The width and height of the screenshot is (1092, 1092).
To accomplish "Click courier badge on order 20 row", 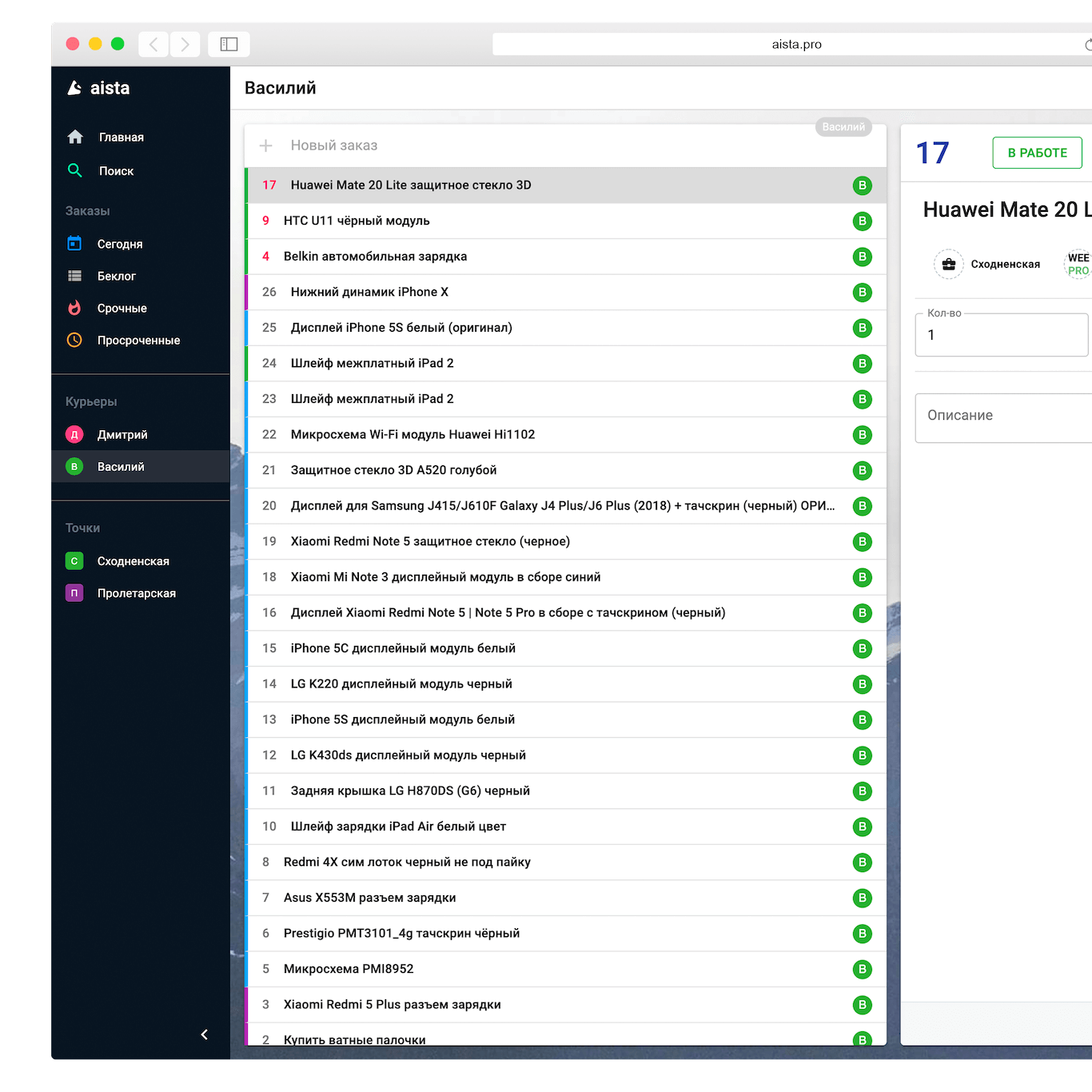I will click(x=862, y=506).
